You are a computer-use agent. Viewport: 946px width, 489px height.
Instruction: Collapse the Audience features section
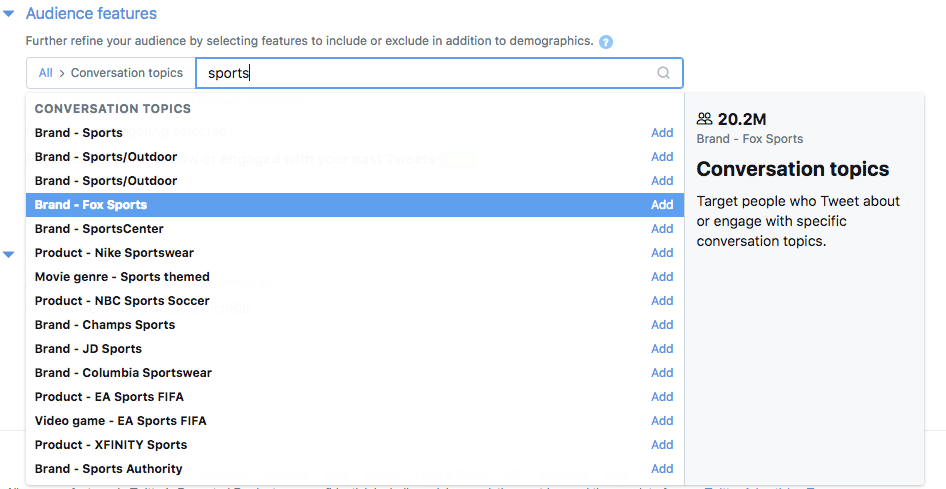click(x=8, y=13)
